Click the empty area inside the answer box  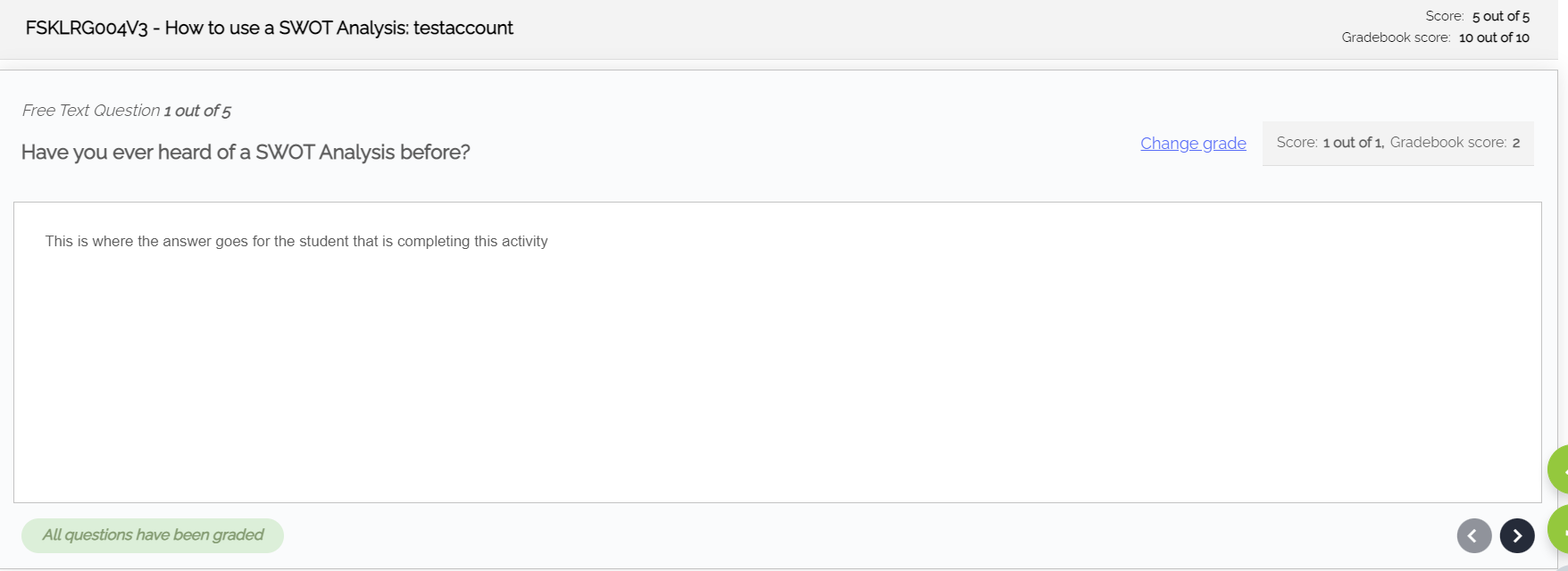pos(777,384)
